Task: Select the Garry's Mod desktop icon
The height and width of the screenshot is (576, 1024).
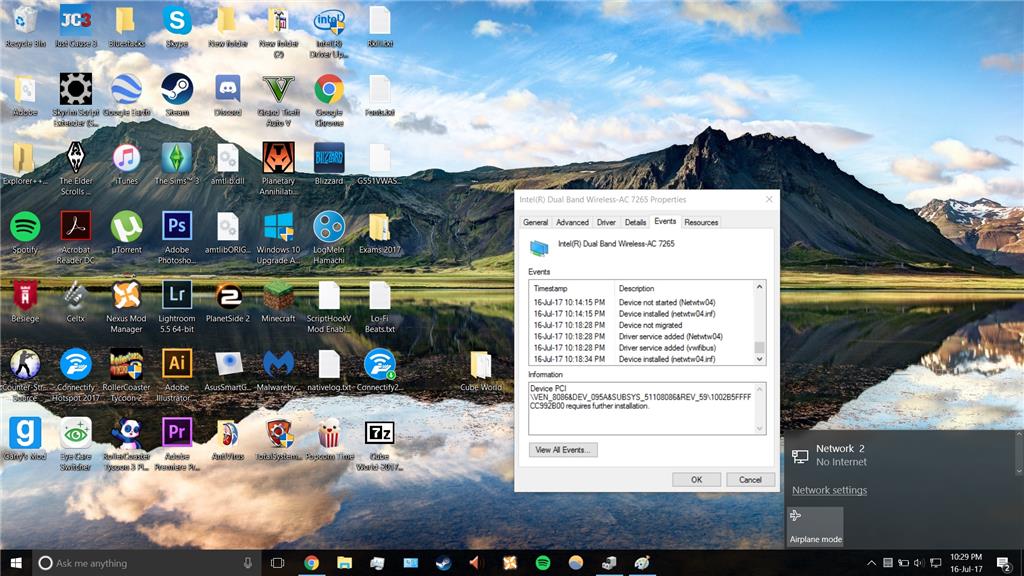Action: [25, 440]
